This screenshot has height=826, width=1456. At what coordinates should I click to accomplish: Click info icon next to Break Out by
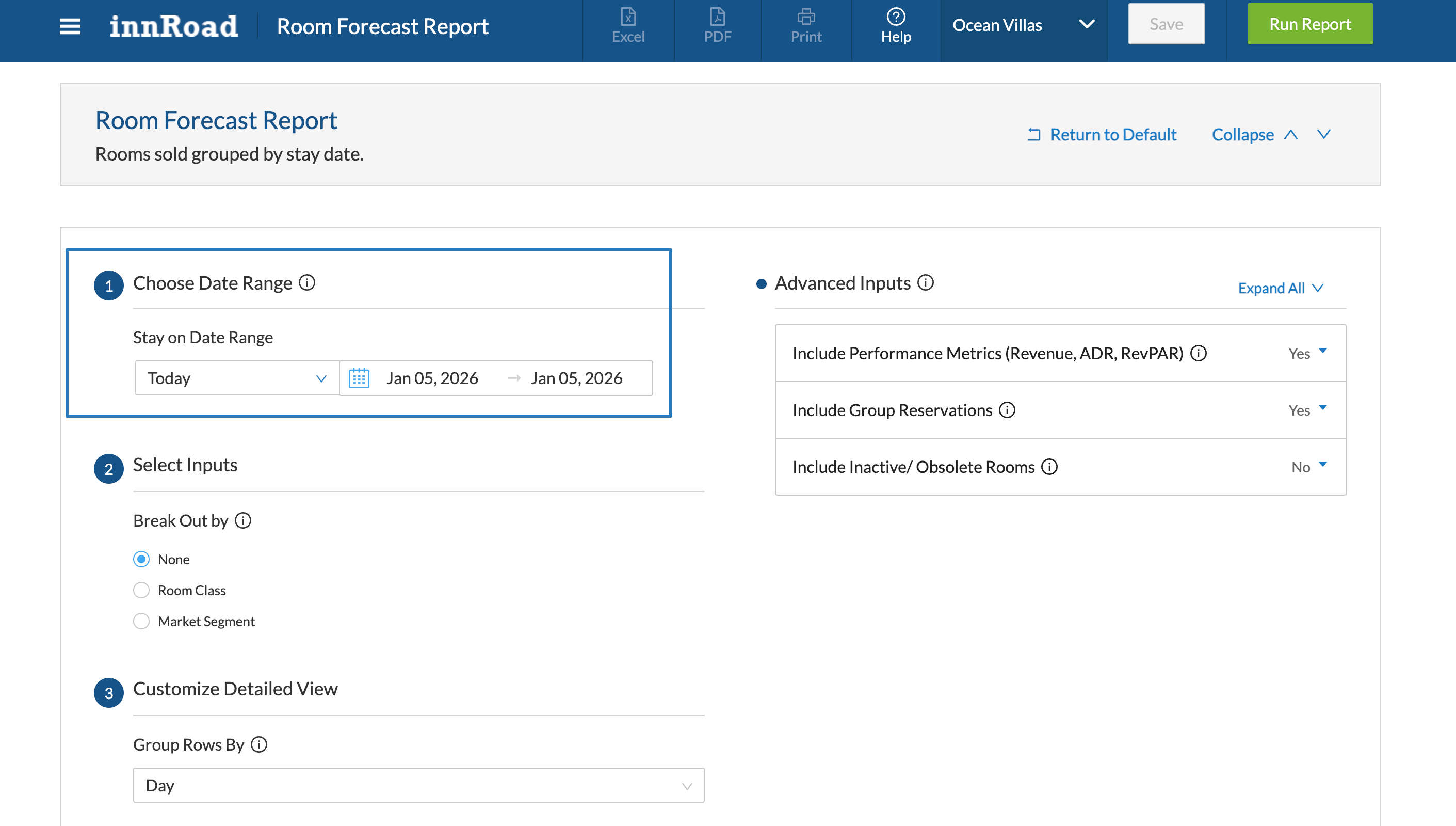tap(243, 520)
